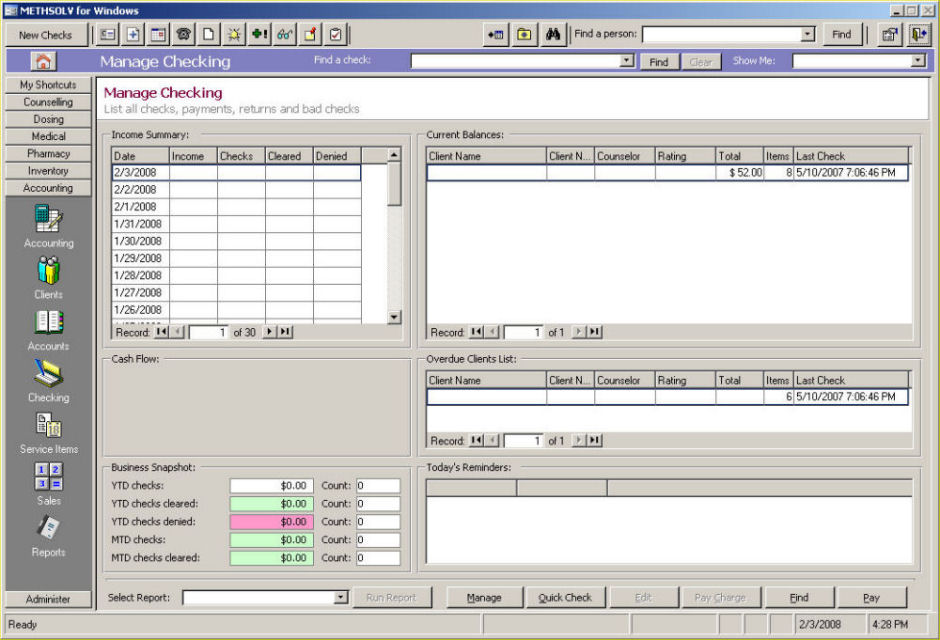
Task: Click the properties window icon beside the exit door
Action: [x=890, y=35]
